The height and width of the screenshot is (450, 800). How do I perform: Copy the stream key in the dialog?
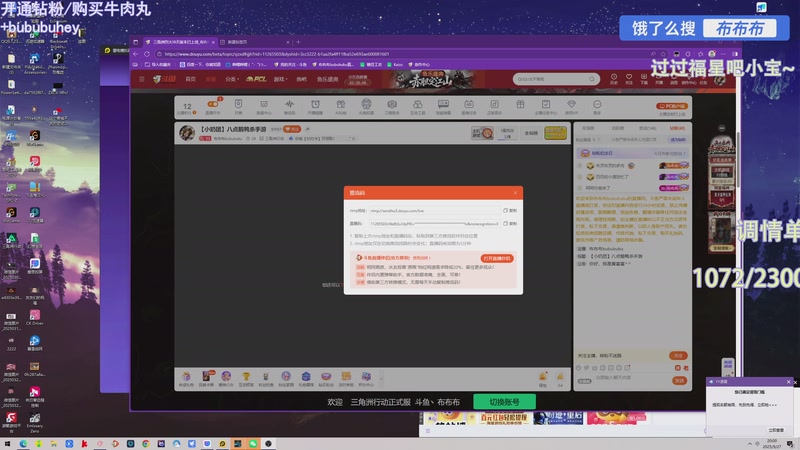(x=510, y=223)
